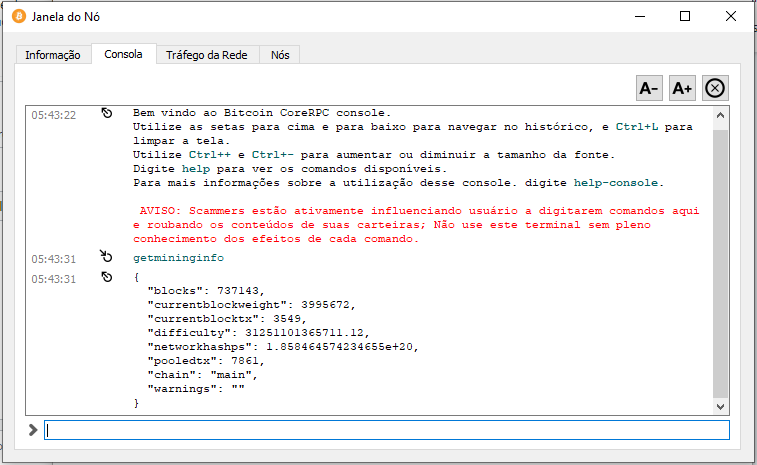The height and width of the screenshot is (465, 757).
Task: Select the Consola tab
Action: tap(124, 54)
